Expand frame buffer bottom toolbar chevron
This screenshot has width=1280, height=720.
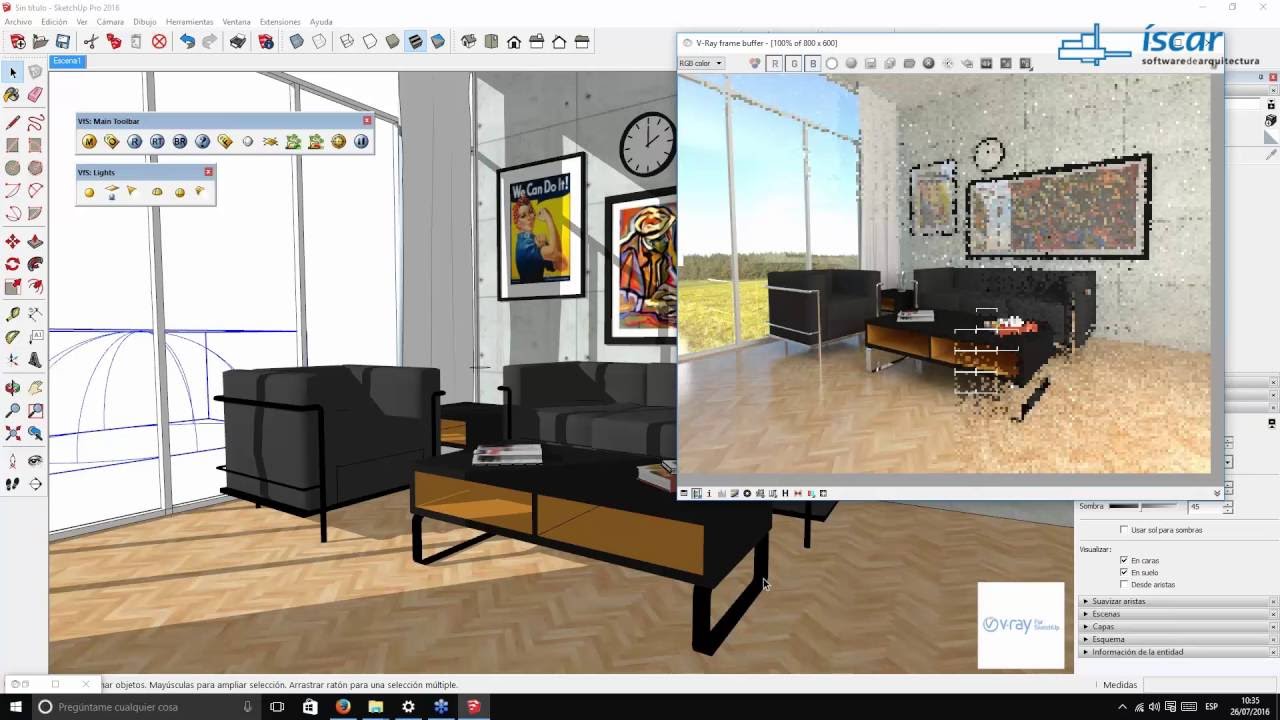click(x=1217, y=493)
